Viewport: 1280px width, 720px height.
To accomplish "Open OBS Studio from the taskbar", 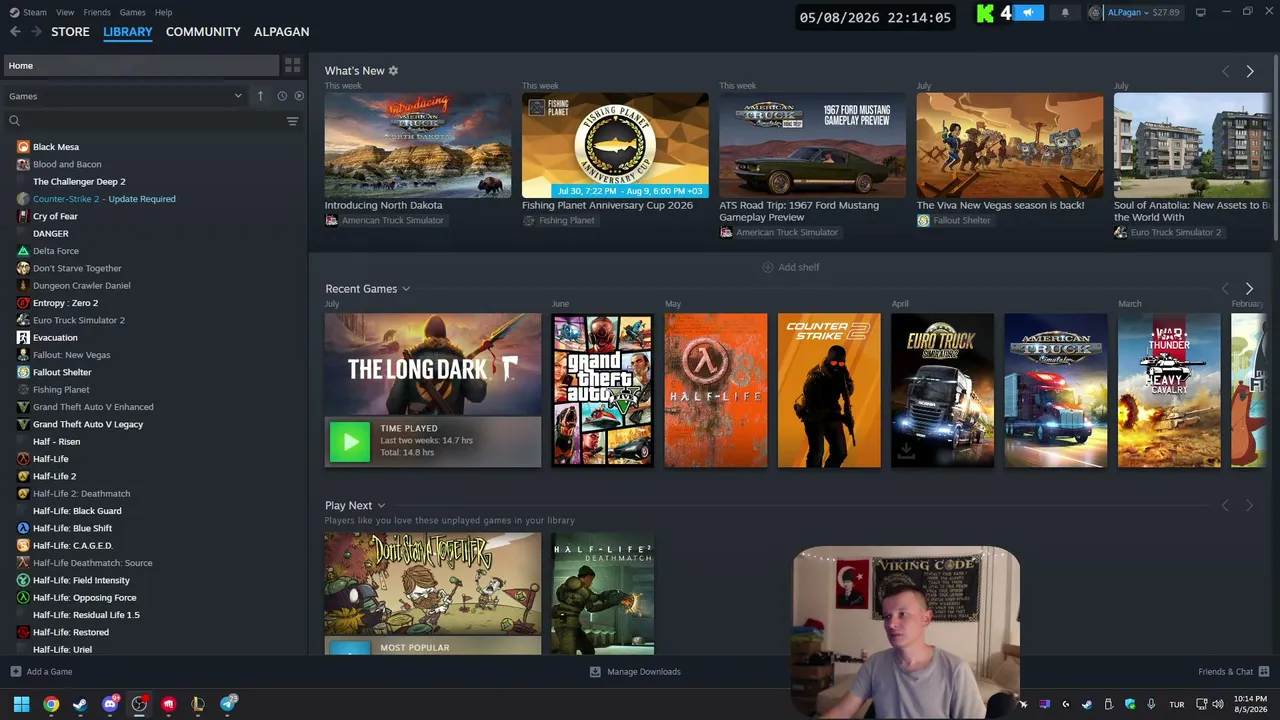I will (x=139, y=704).
